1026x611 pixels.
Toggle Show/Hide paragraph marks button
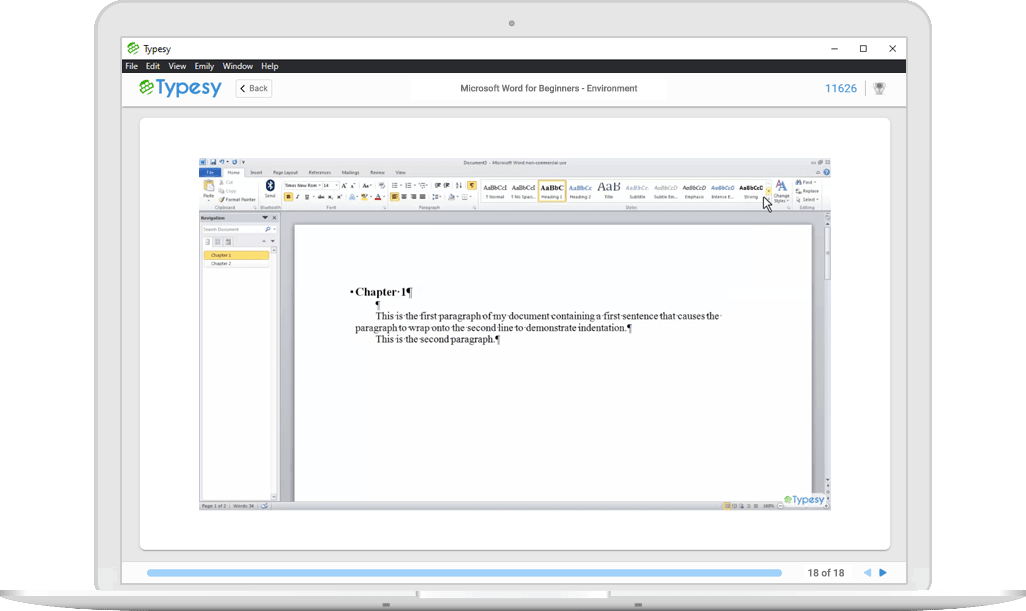471,186
